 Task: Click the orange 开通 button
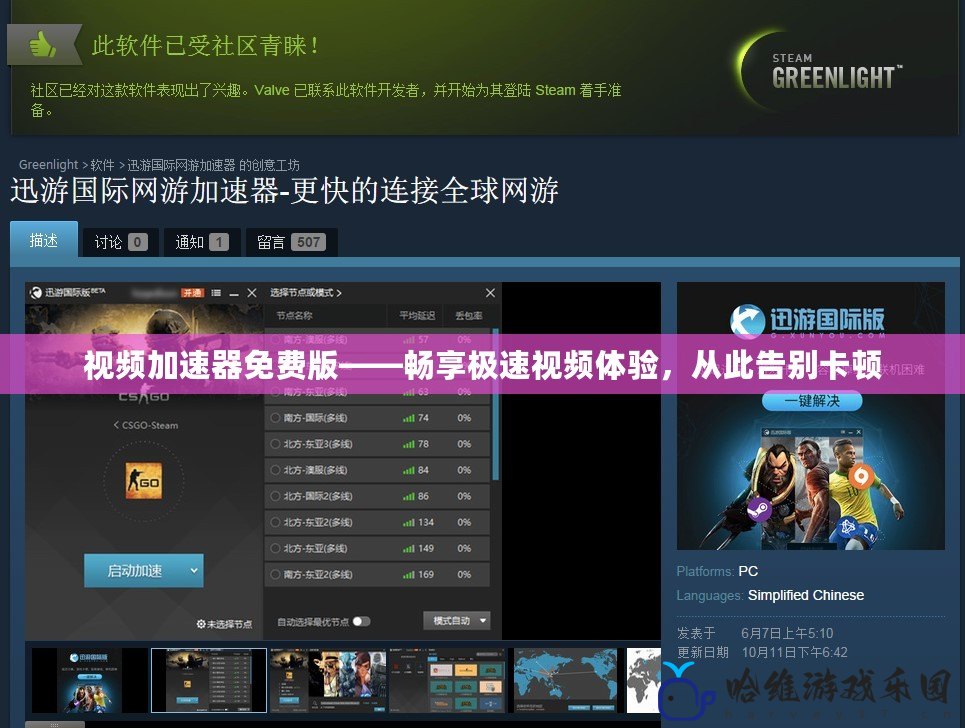point(192,293)
